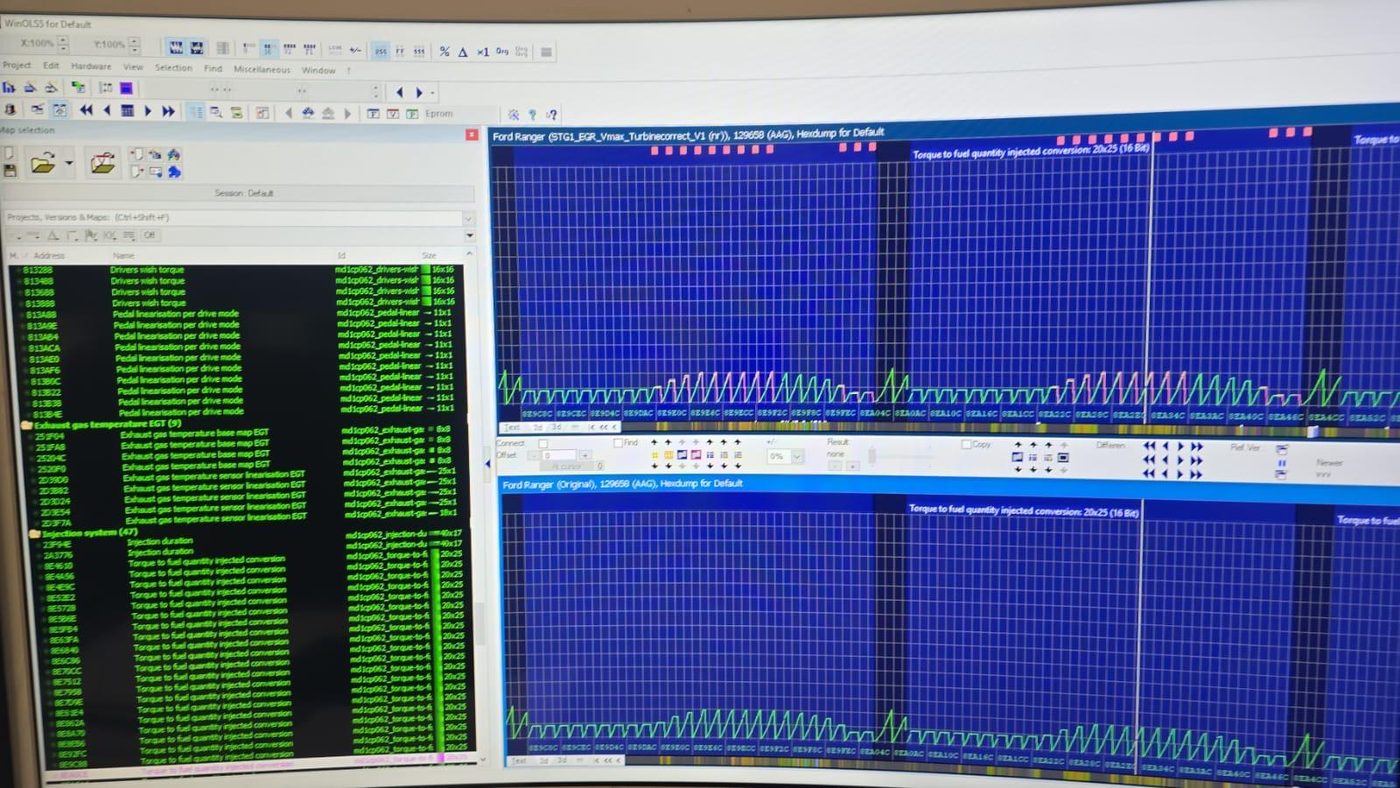Open the Hardware menu
The height and width of the screenshot is (788, 1400).
tap(91, 67)
